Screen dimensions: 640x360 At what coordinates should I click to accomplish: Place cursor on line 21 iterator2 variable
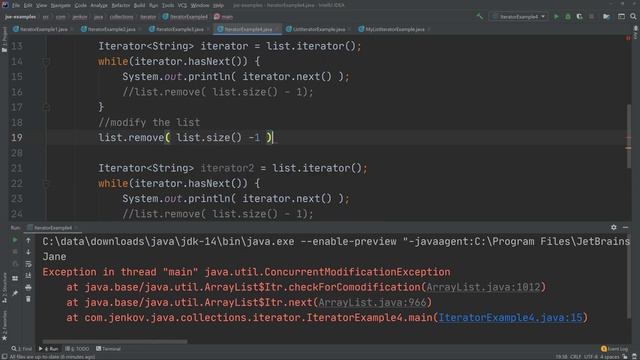coord(227,168)
